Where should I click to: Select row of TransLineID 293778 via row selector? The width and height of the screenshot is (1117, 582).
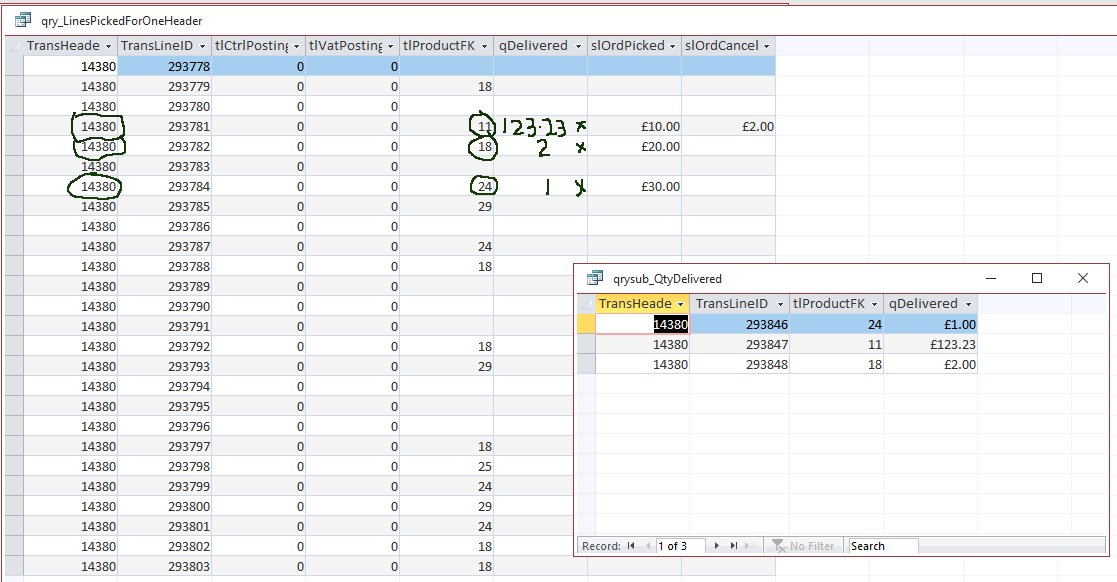pyautogui.click(x=14, y=66)
